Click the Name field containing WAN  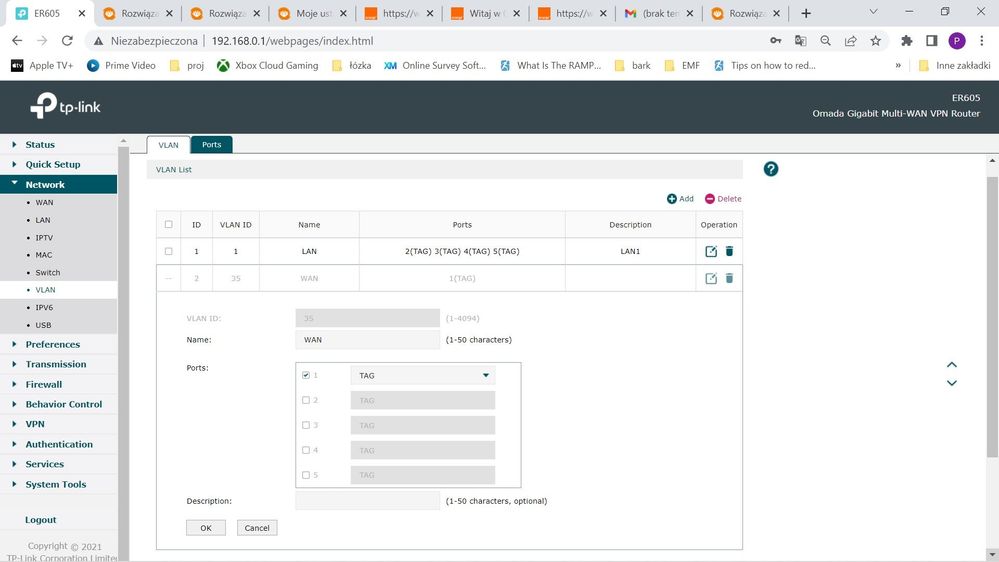click(x=367, y=340)
